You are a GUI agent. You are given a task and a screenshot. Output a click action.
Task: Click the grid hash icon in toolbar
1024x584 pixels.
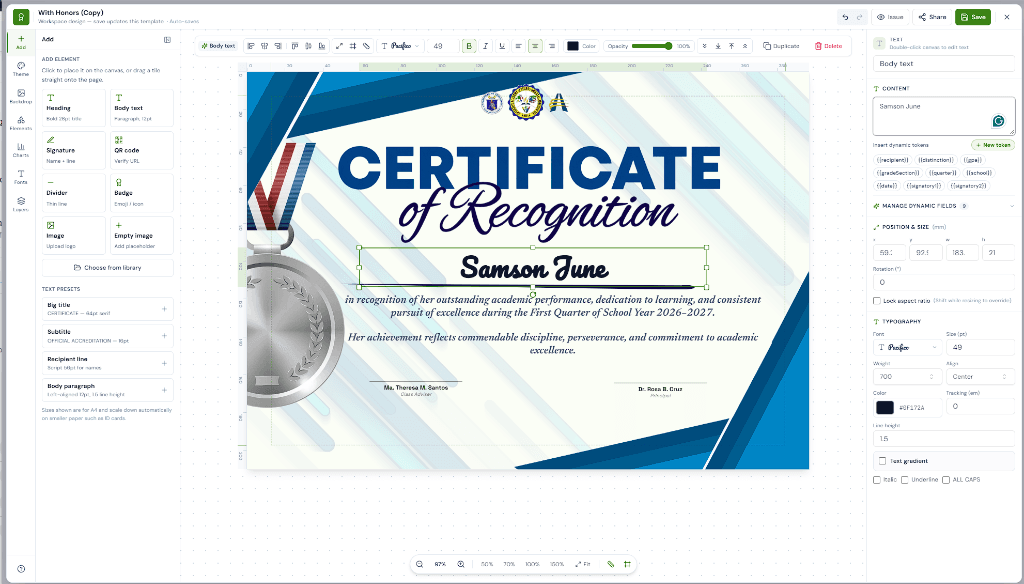click(x=353, y=46)
